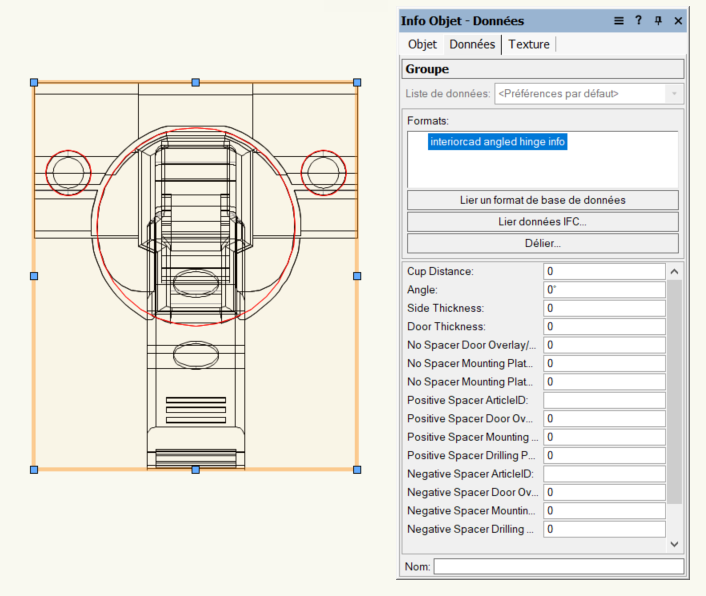Click Lier un format de base de données
The height and width of the screenshot is (596, 706).
(x=542, y=200)
